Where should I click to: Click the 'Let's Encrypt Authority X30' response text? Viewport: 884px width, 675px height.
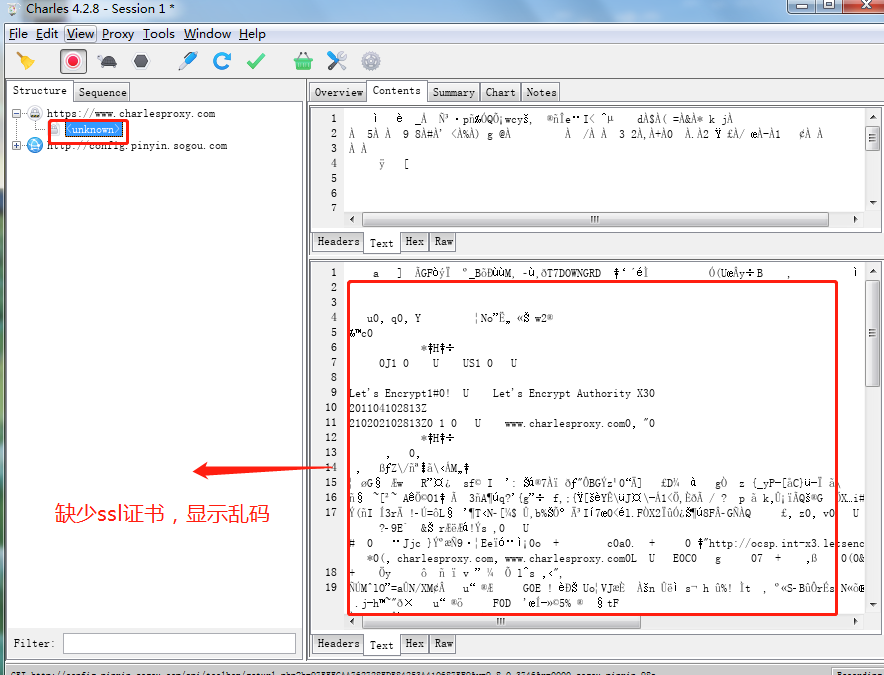(x=573, y=394)
